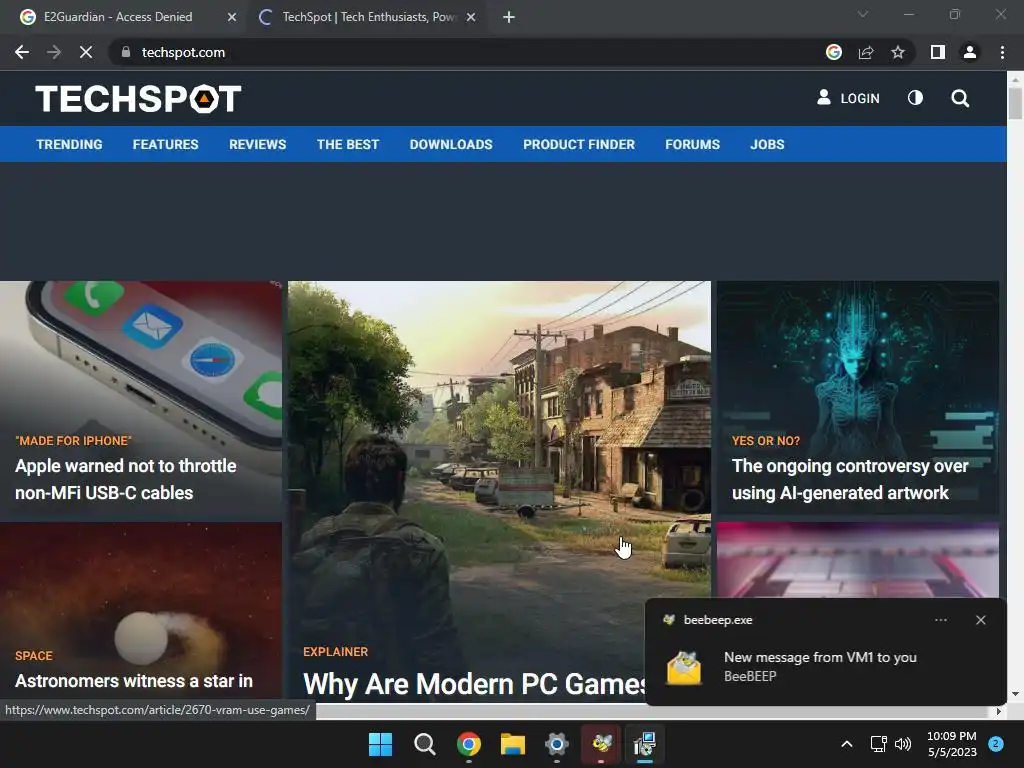Show hidden system tray icons chevron
Screen dimensions: 1024x768
[x=846, y=744]
